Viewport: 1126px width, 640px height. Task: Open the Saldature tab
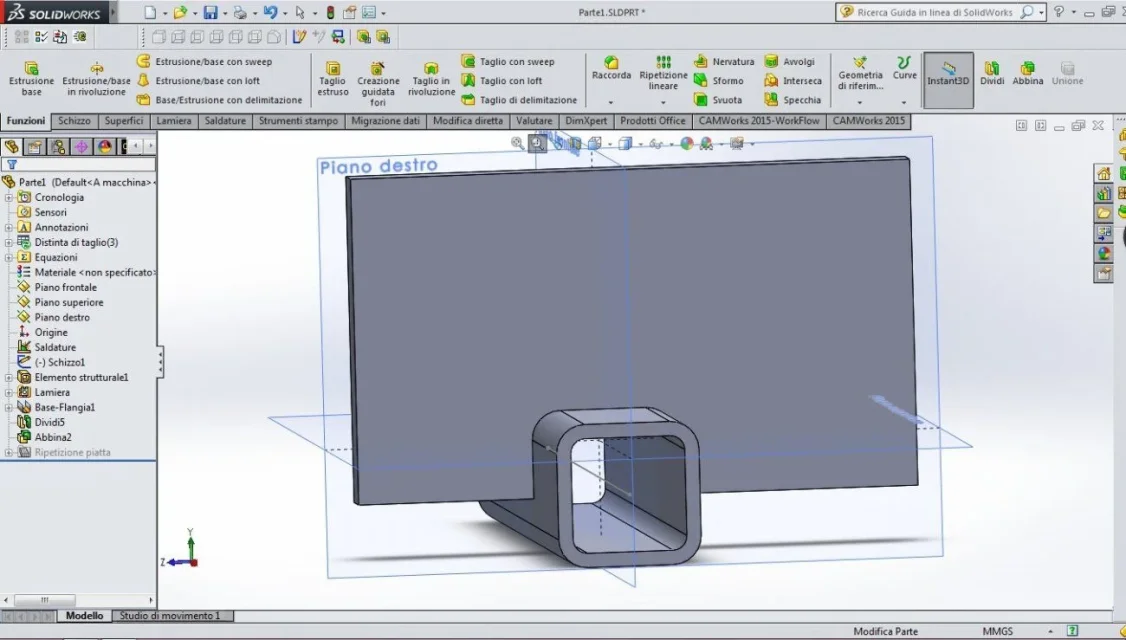pos(225,121)
